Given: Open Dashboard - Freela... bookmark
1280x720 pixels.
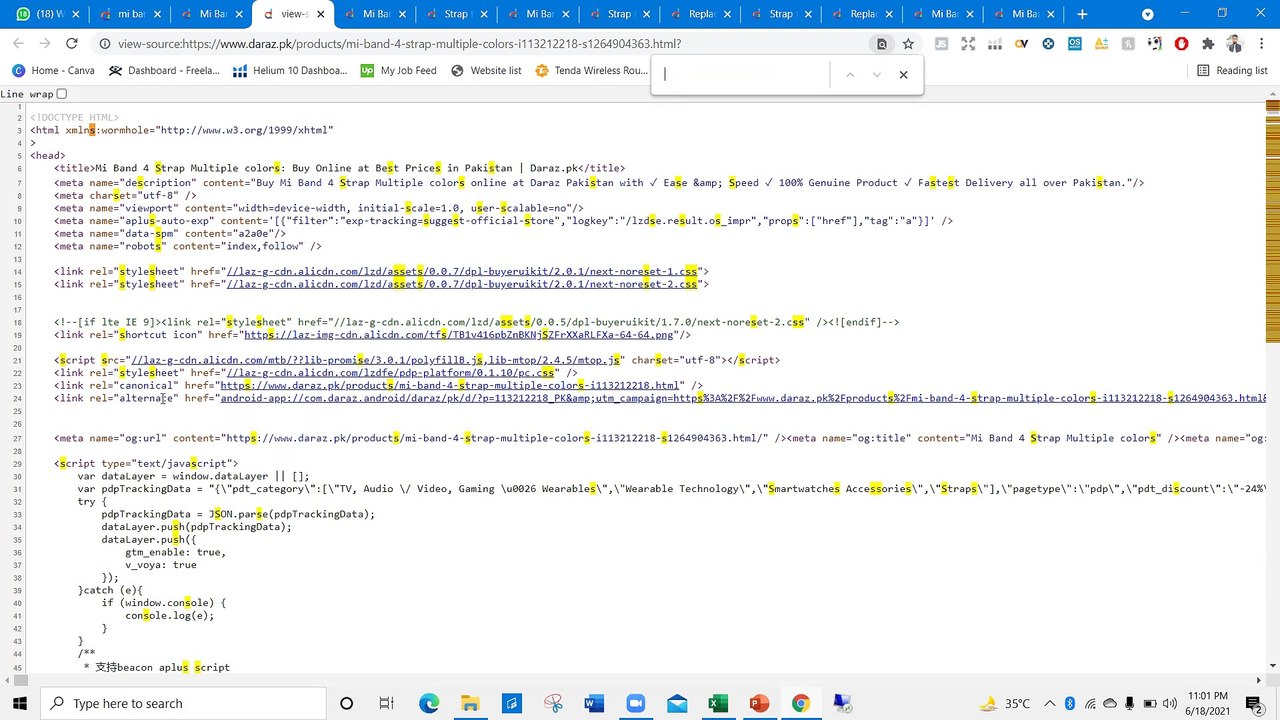Looking at the screenshot, I should point(164,71).
